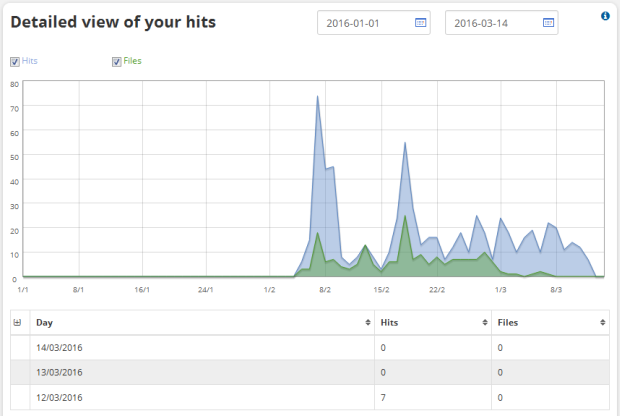Viewport: 620px width, 416px height.
Task: Click the expand icon in table header corner
Action: pyautogui.click(x=16, y=323)
